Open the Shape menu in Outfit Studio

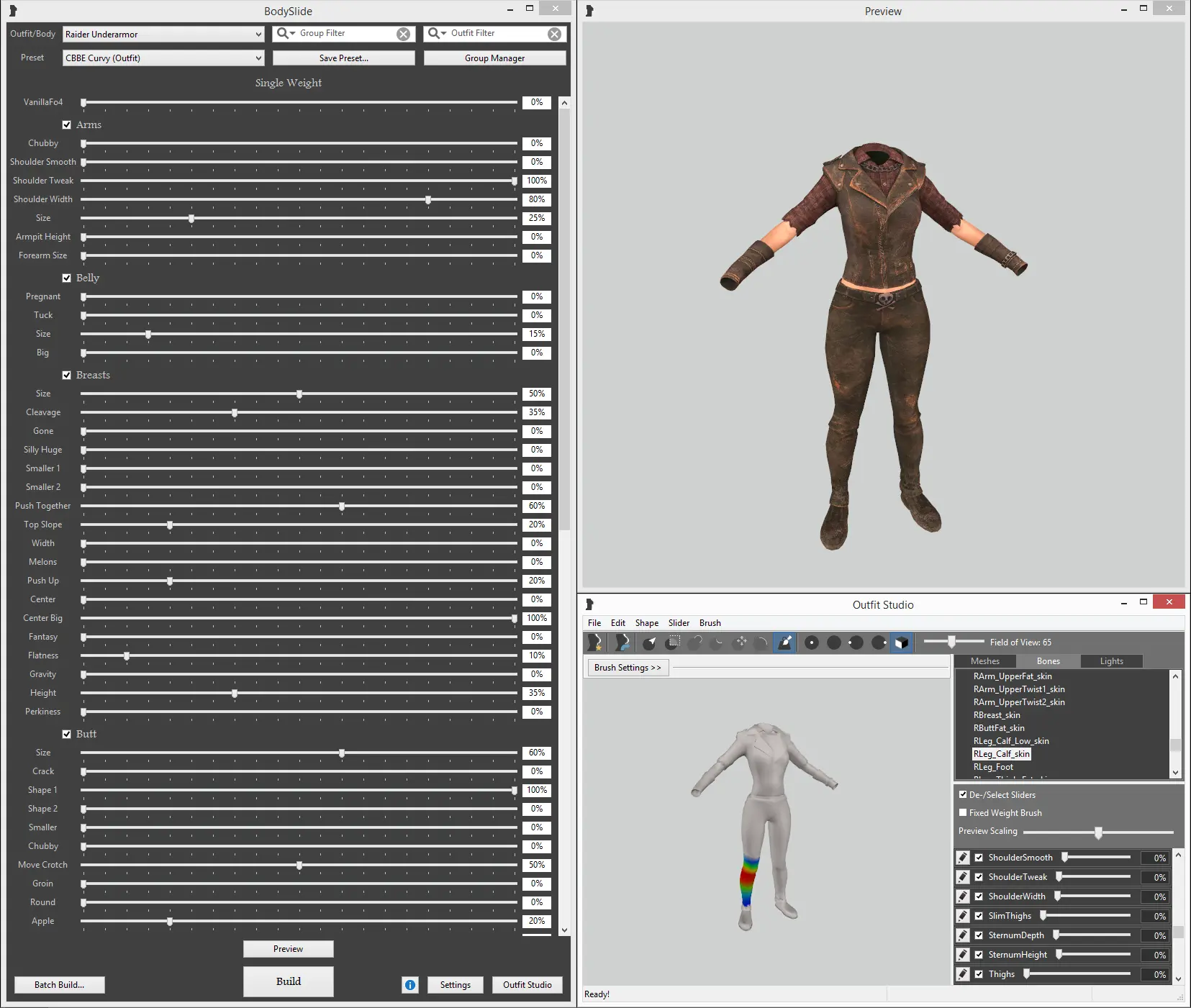pyautogui.click(x=647, y=622)
